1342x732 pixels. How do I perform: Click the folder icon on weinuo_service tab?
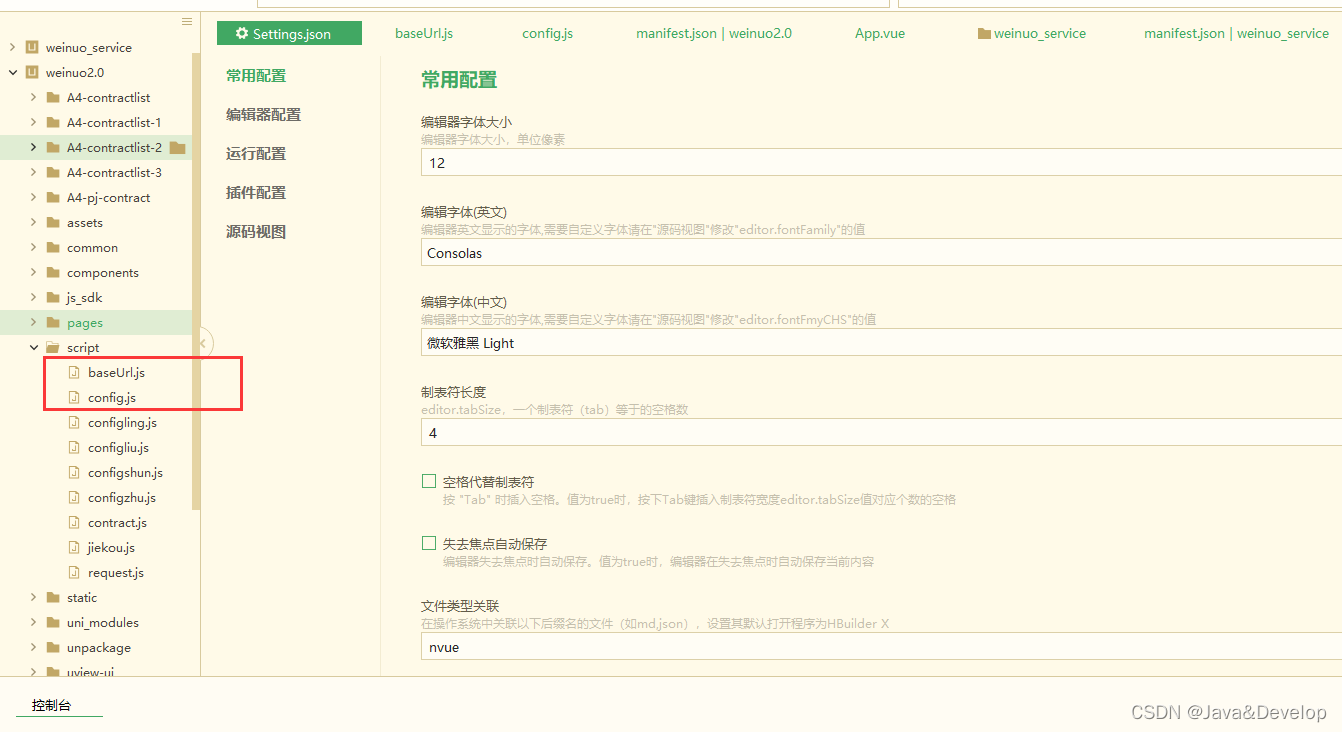coord(984,33)
